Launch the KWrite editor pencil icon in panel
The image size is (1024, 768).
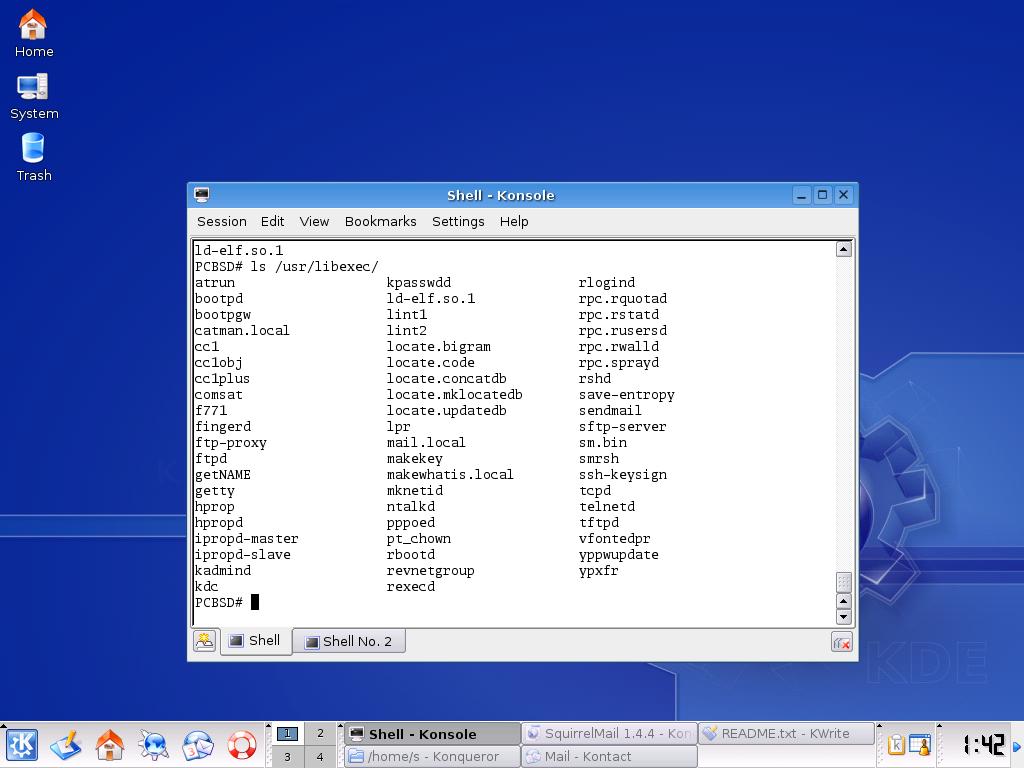pos(66,745)
